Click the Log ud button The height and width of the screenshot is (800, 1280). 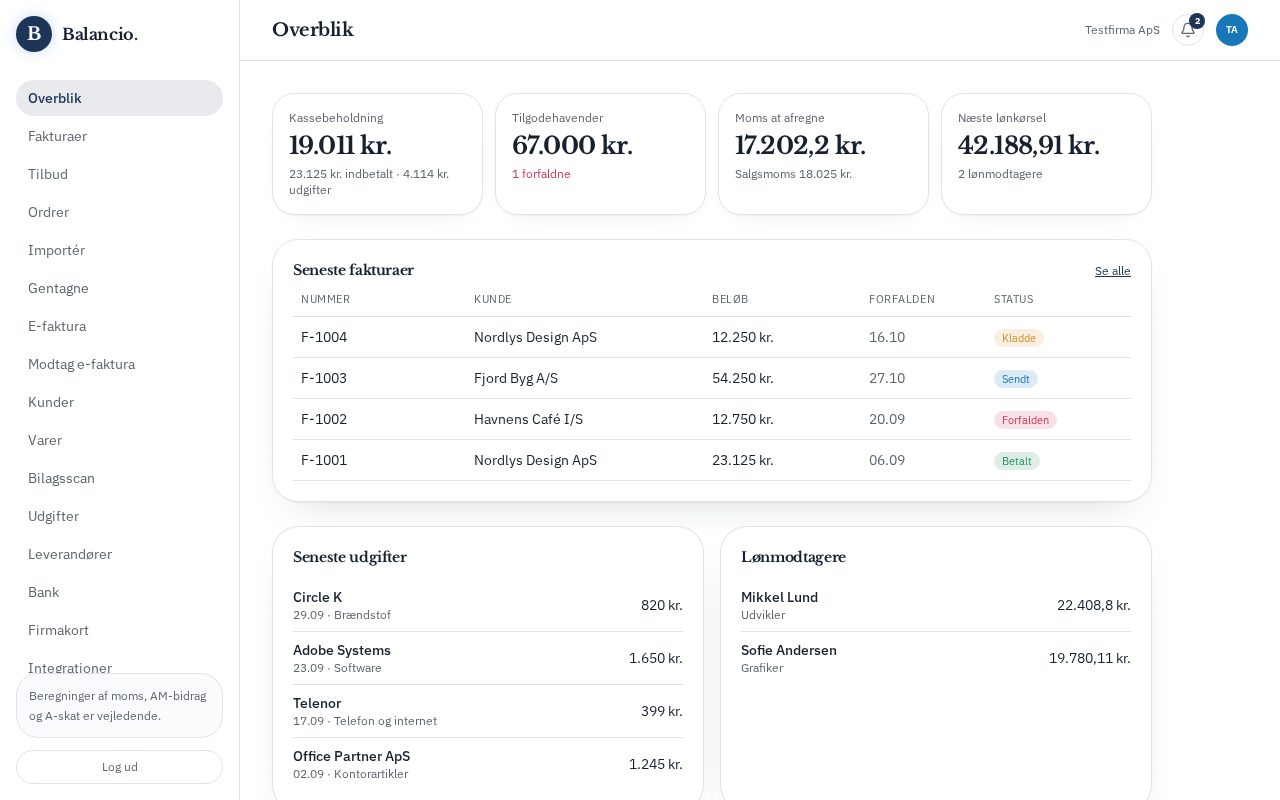click(x=119, y=767)
